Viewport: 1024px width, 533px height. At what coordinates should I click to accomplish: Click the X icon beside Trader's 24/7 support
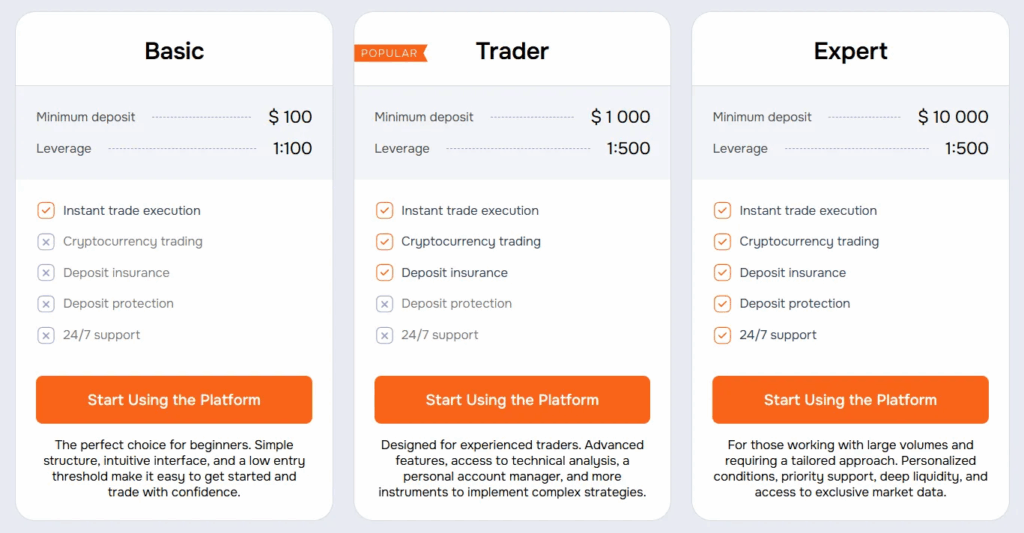[x=384, y=335]
